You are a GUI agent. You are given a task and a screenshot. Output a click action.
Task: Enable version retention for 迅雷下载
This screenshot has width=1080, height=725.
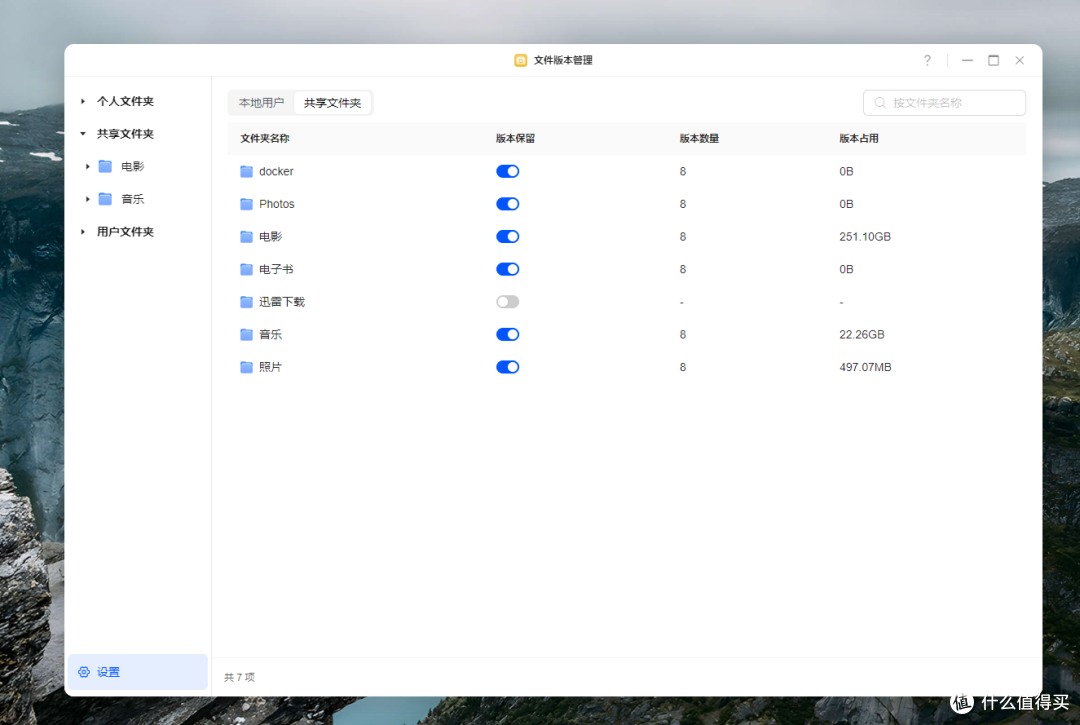pyautogui.click(x=508, y=302)
